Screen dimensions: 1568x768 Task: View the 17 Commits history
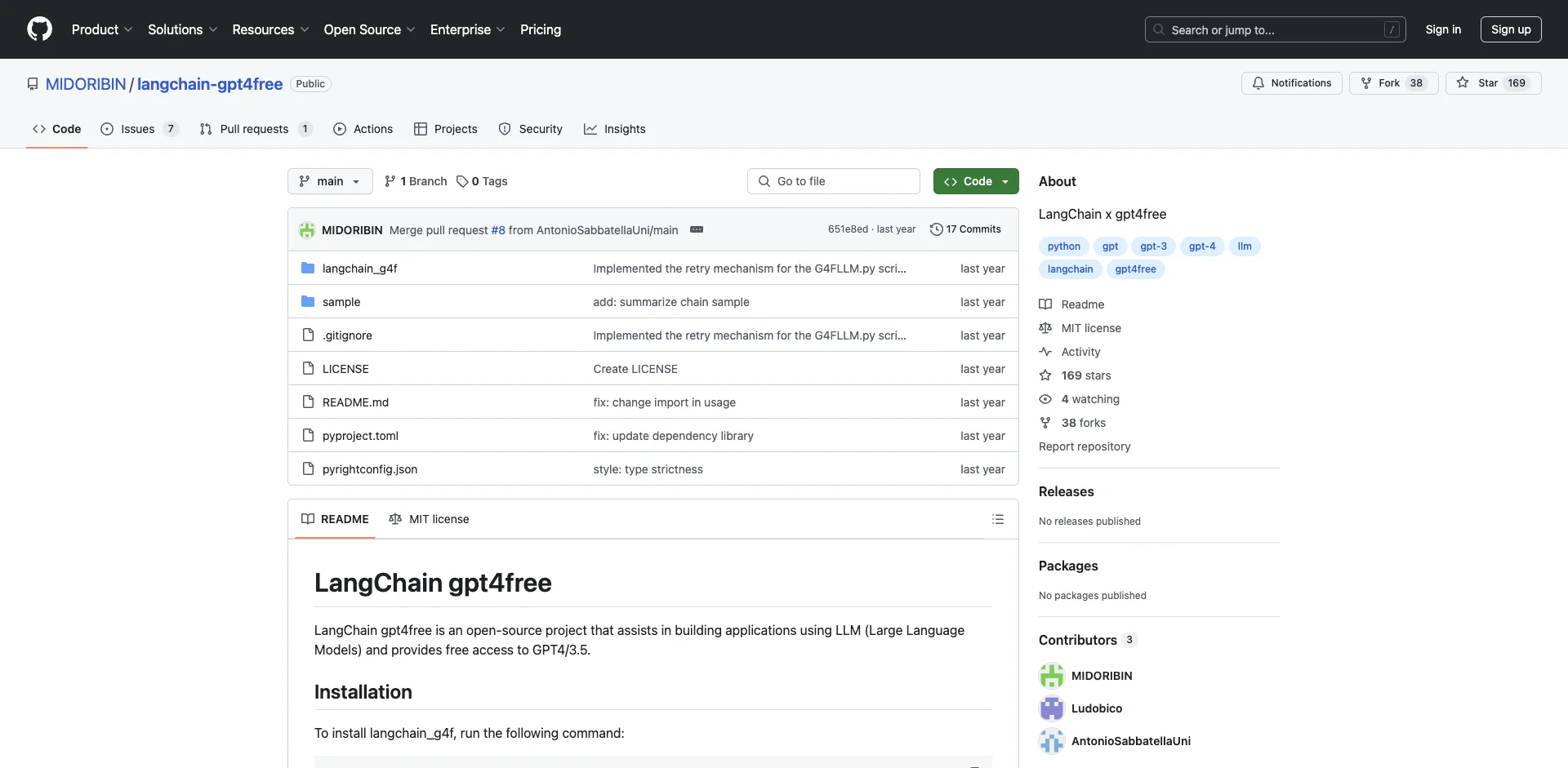click(965, 229)
